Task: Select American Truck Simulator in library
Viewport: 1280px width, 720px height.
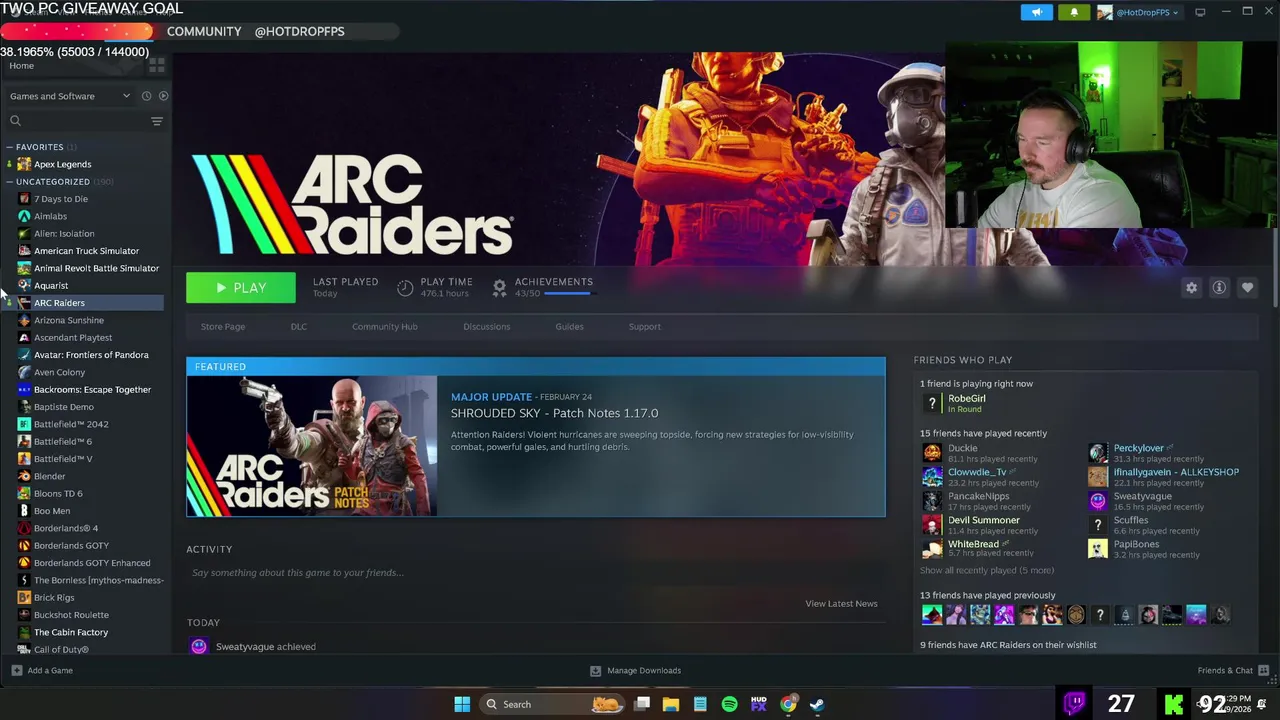Action: [89, 251]
